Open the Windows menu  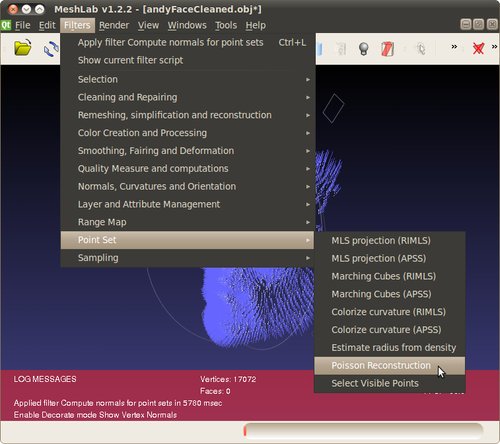point(187,25)
